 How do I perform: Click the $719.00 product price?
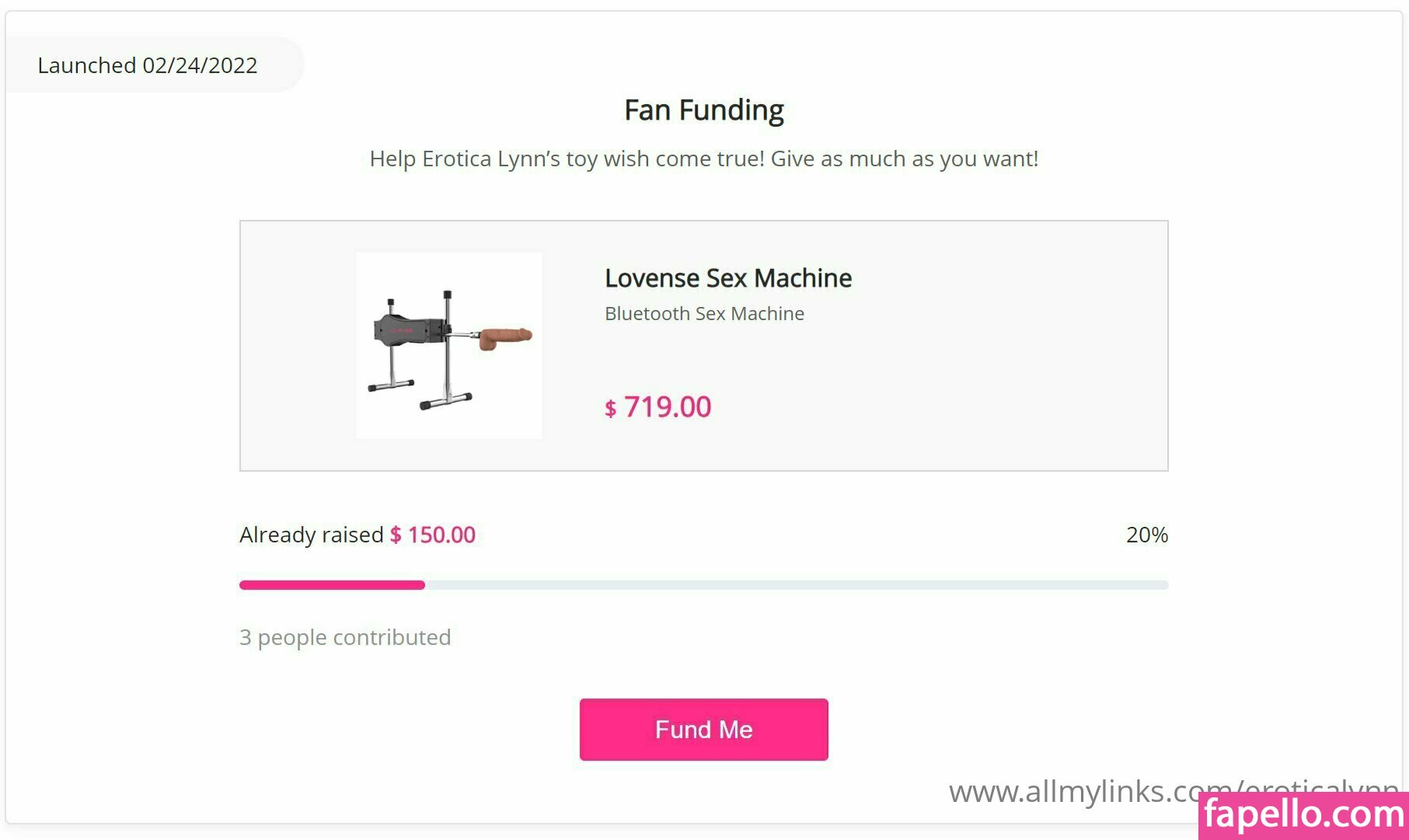(667, 406)
